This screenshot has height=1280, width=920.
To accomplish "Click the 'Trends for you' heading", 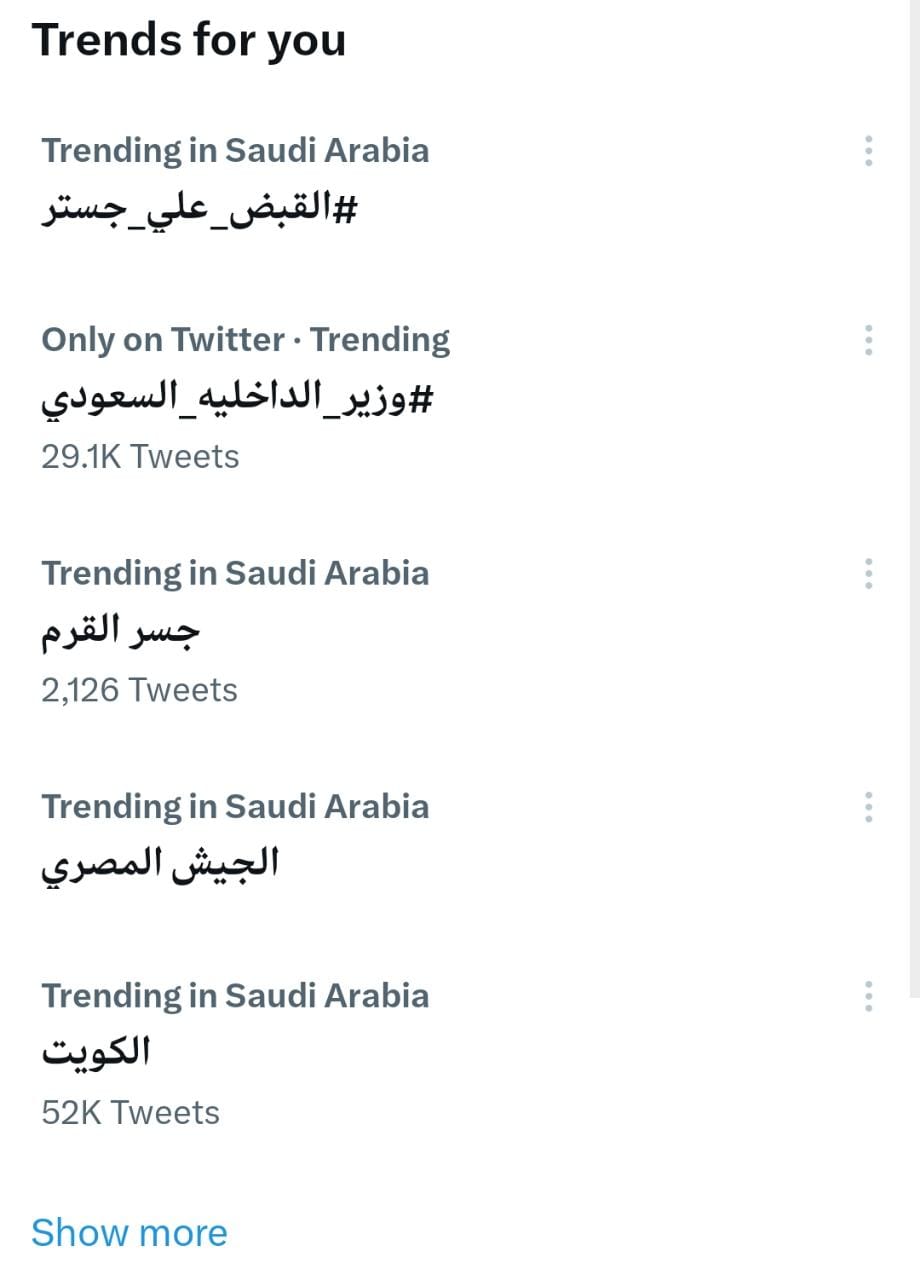I will pyautogui.click(x=189, y=40).
